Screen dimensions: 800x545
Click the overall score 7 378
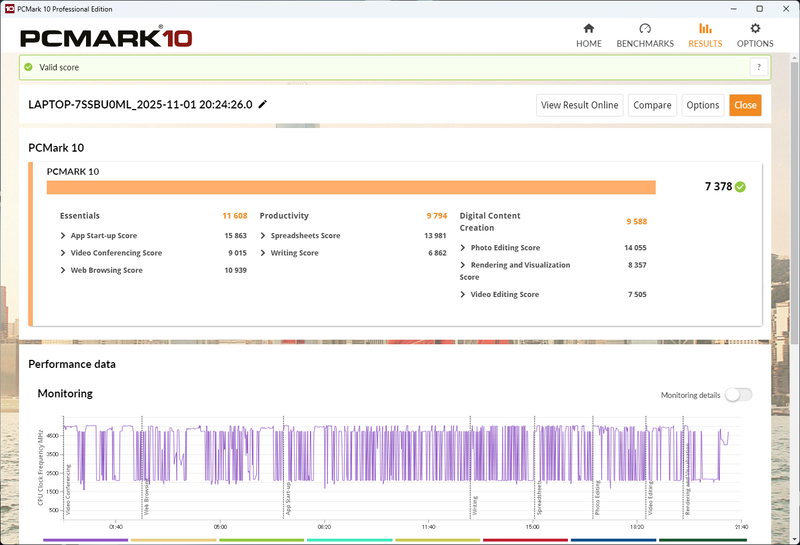coord(718,187)
